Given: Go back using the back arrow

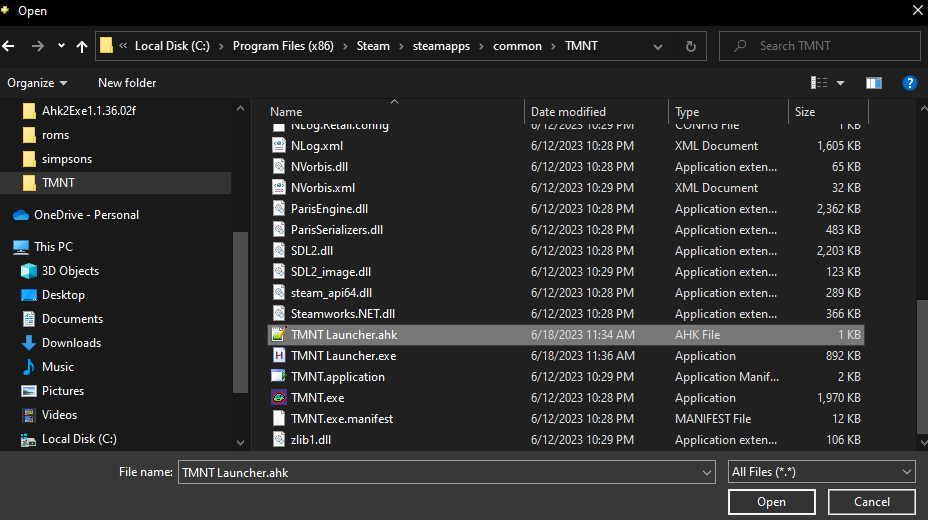Looking at the screenshot, I should click(8, 46).
